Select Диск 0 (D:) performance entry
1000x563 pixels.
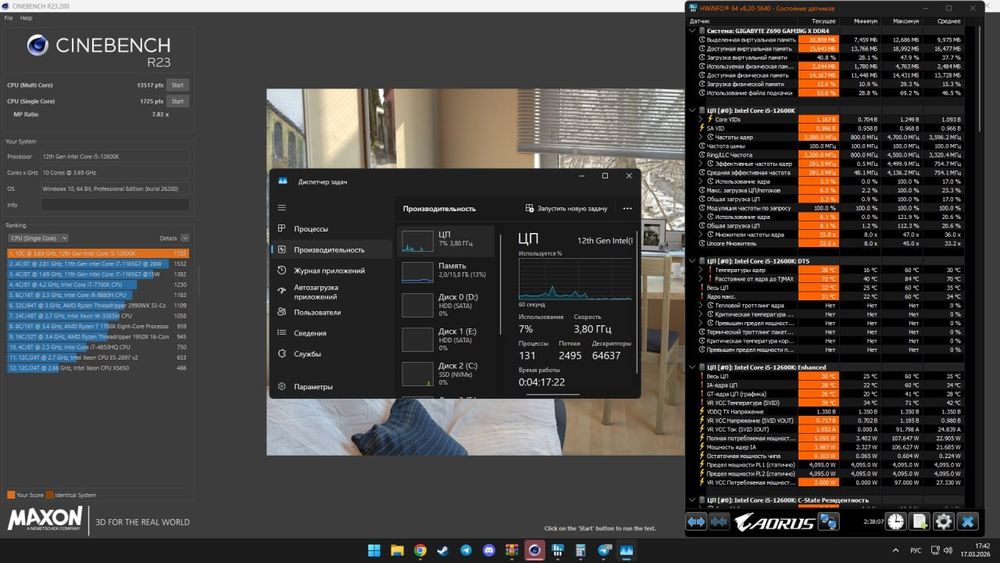446,305
